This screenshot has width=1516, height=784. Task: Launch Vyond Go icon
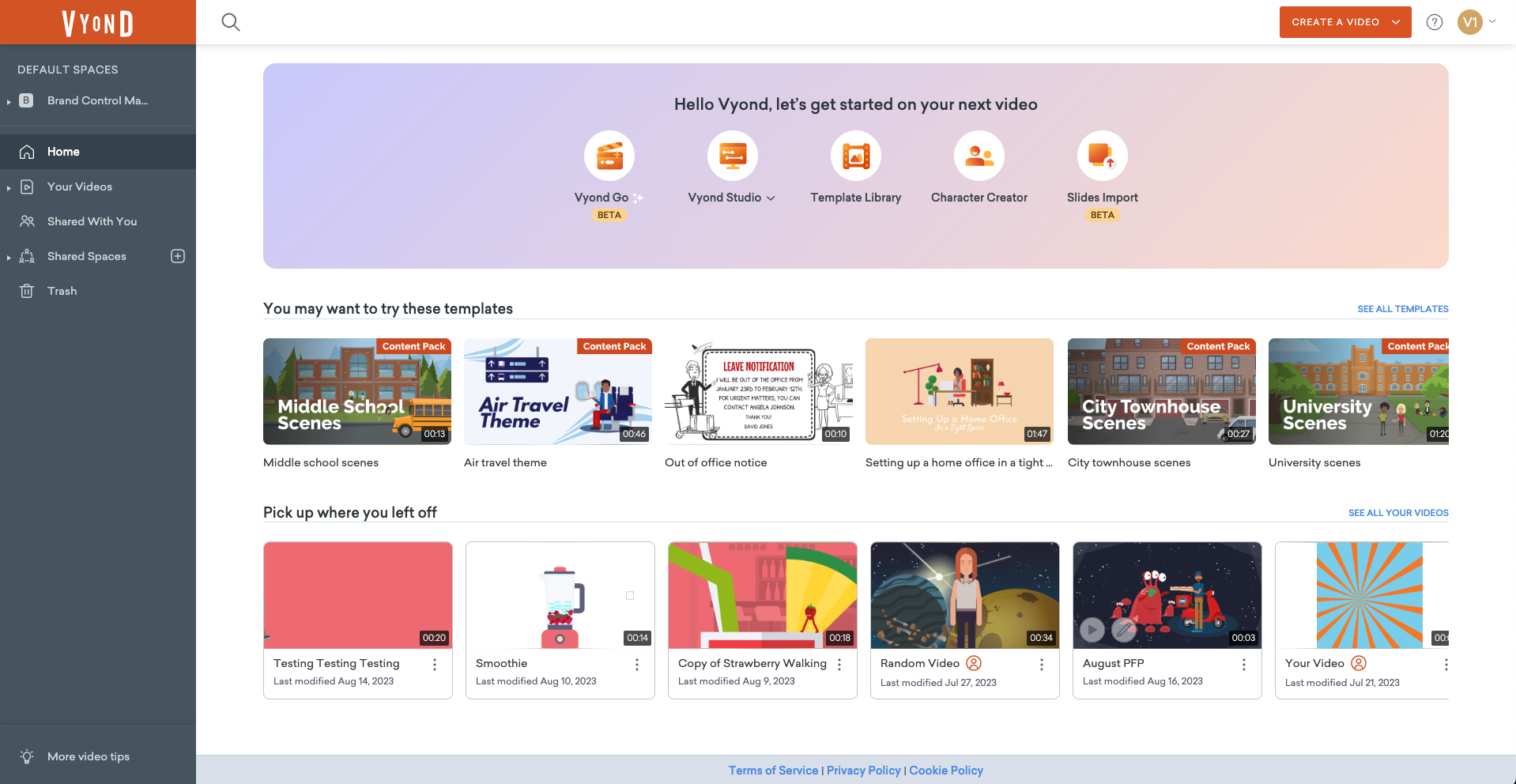click(x=609, y=156)
